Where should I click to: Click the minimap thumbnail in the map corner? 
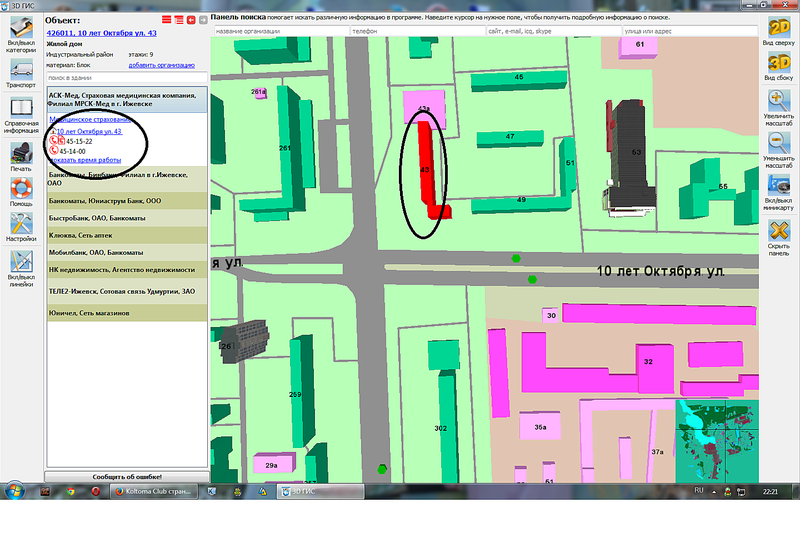[x=717, y=441]
